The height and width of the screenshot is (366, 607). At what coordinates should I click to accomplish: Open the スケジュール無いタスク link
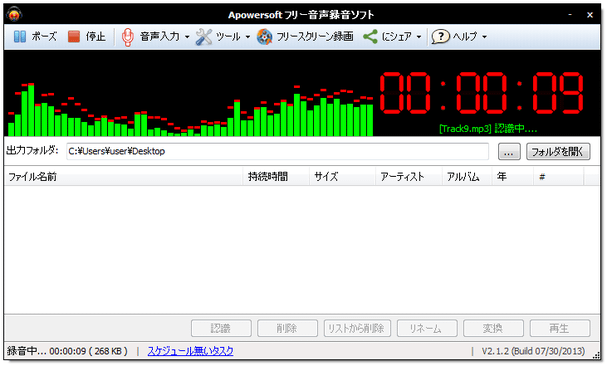190,351
